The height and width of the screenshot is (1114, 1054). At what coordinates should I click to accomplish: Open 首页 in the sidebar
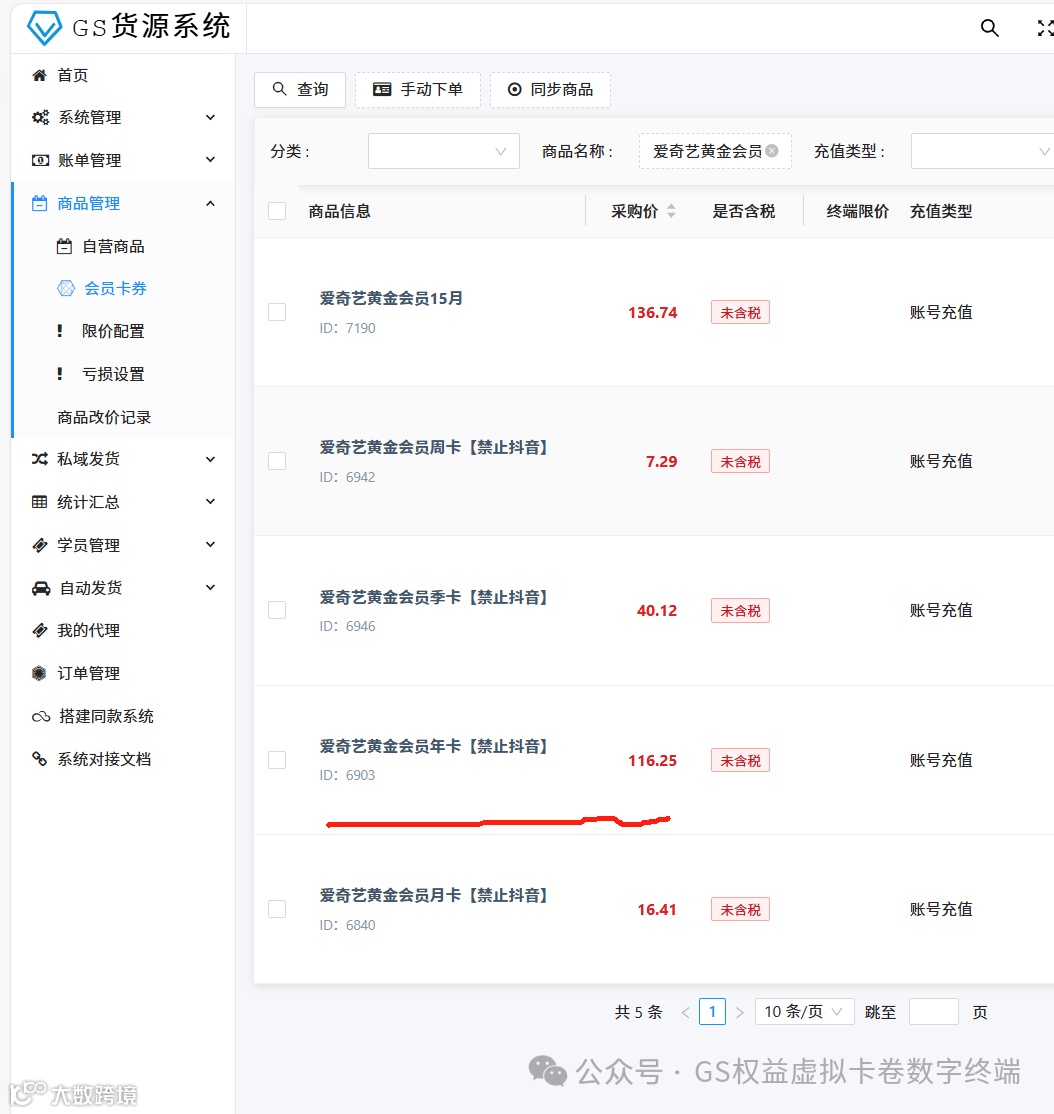pos(72,75)
